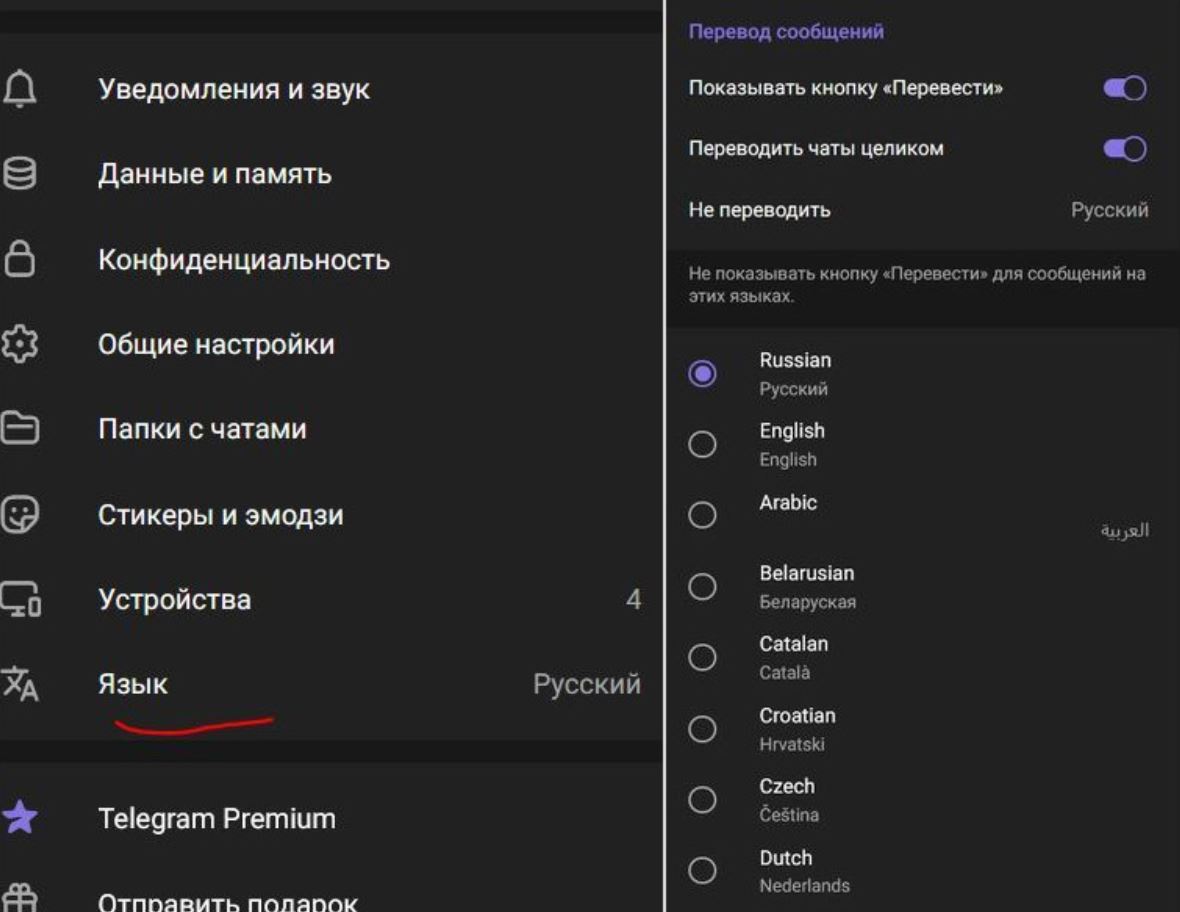Click the gear icon for general settings

[19, 345]
